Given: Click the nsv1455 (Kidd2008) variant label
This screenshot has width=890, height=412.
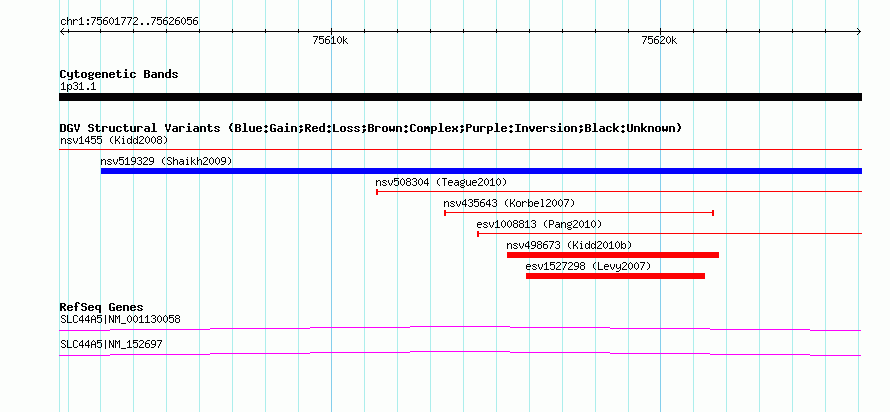Looking at the screenshot, I should (114, 140).
